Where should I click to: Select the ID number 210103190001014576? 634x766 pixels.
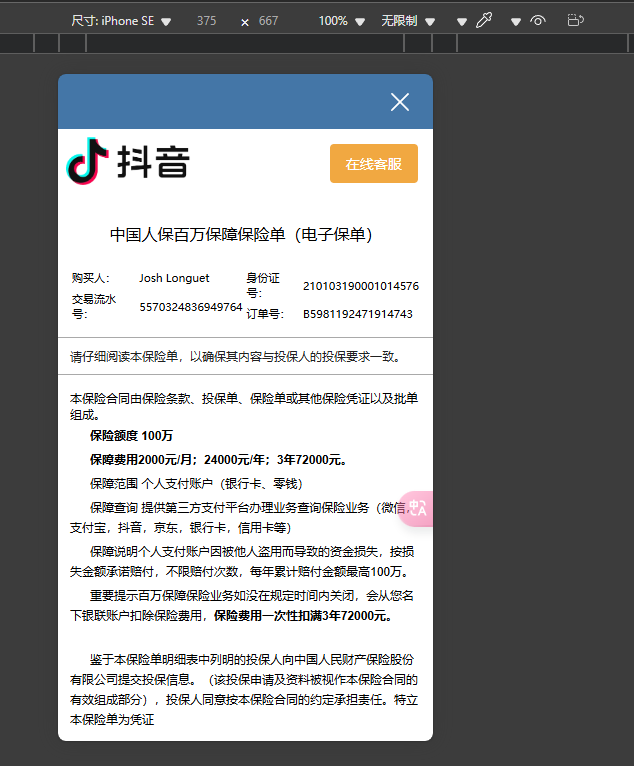[x=360, y=286]
